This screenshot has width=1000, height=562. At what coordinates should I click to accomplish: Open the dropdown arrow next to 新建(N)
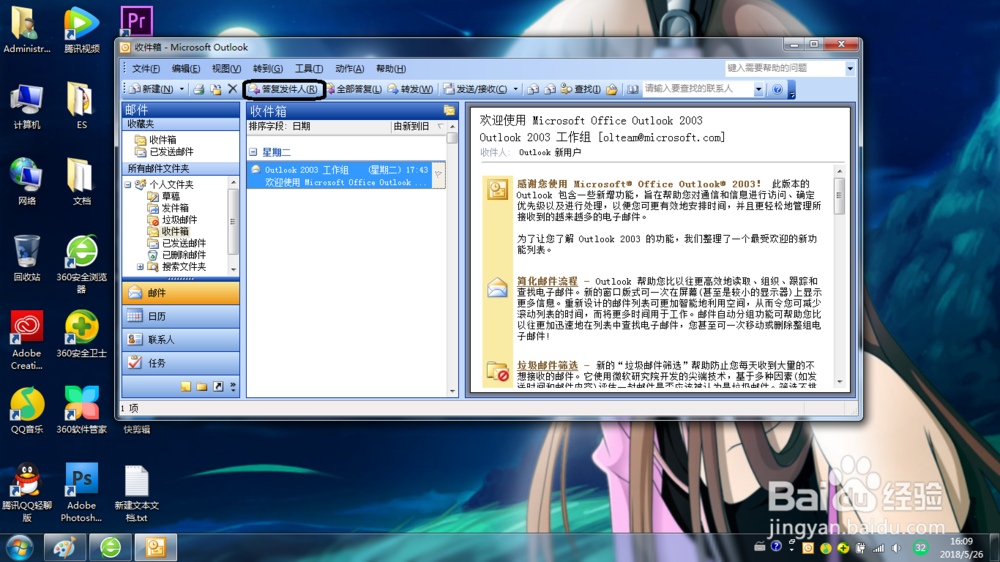[x=182, y=89]
